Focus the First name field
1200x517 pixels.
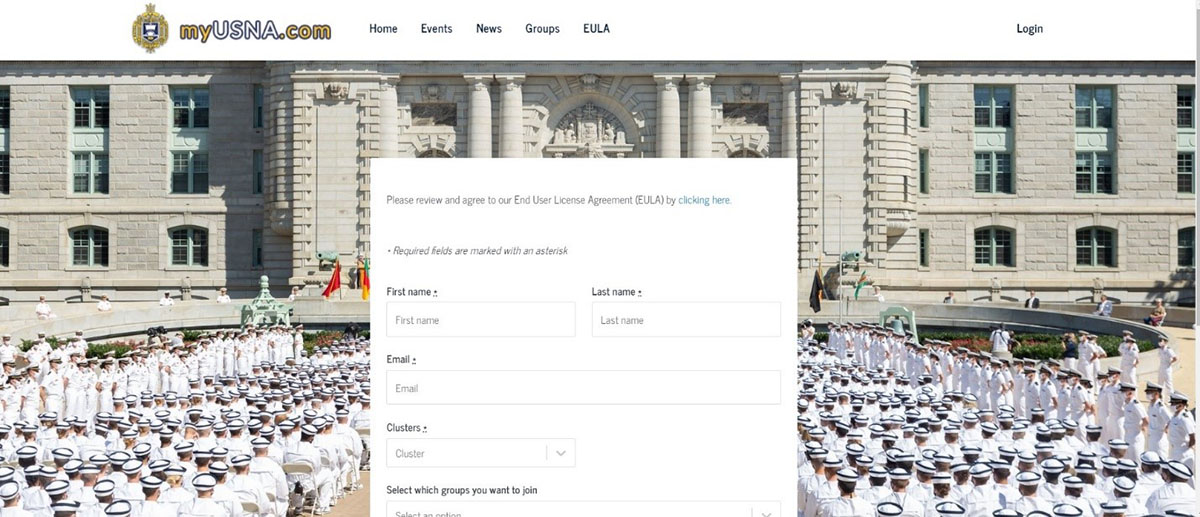pos(481,320)
